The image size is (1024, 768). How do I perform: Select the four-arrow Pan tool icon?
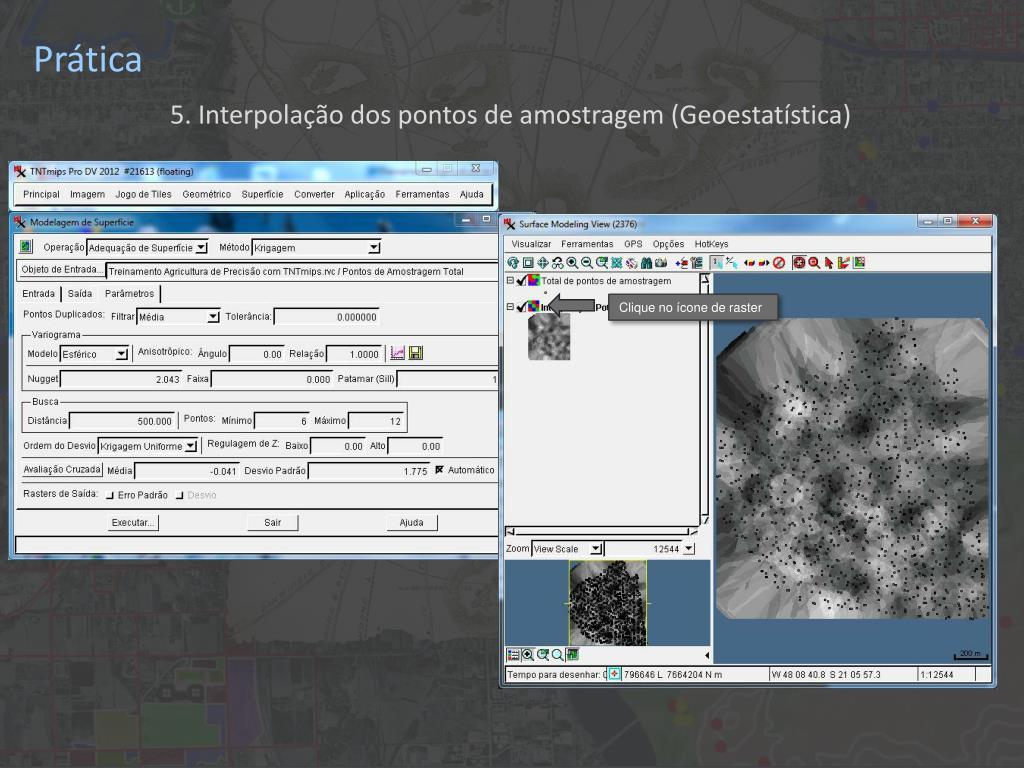point(543,263)
